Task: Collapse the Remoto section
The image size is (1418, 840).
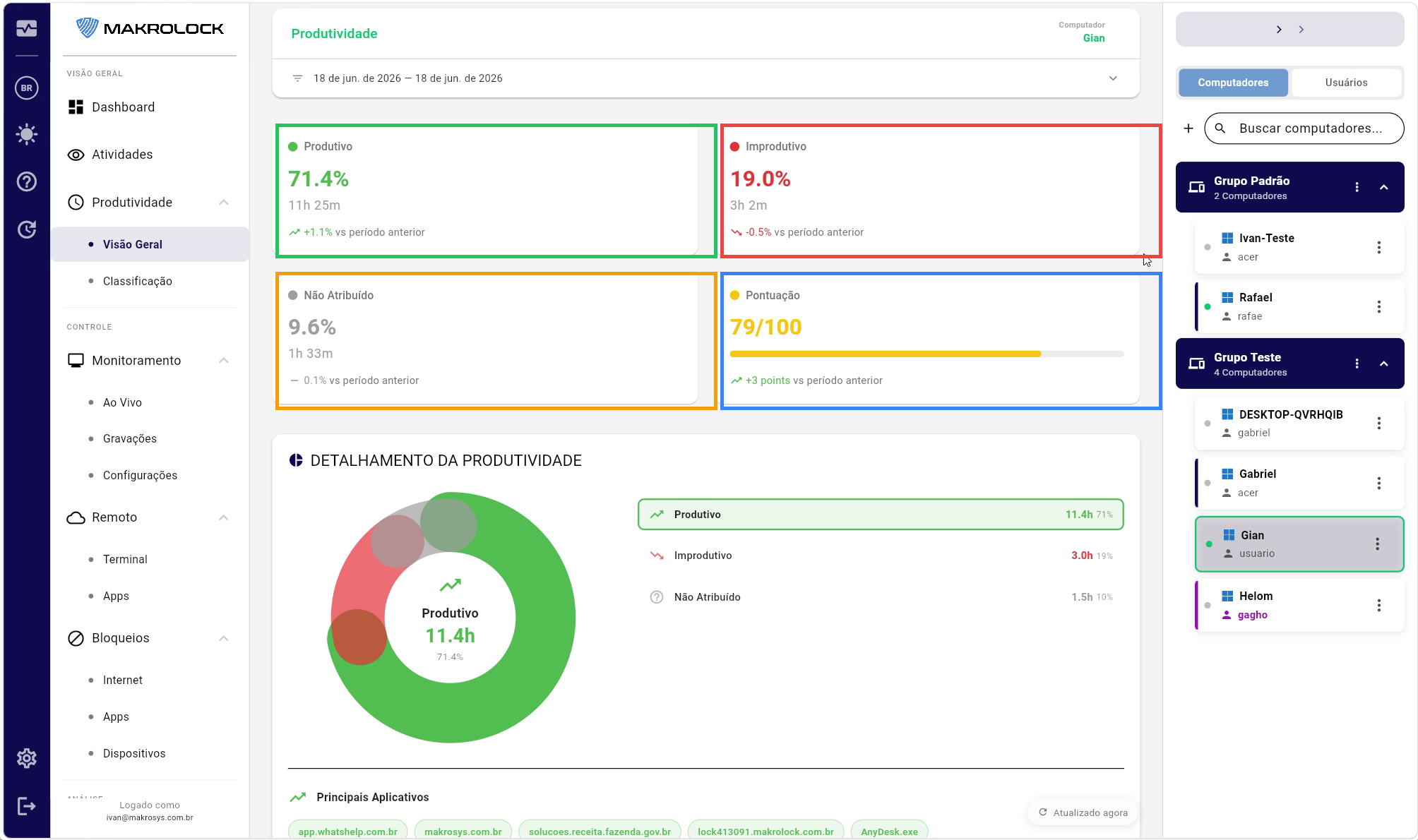Action: [x=223, y=517]
